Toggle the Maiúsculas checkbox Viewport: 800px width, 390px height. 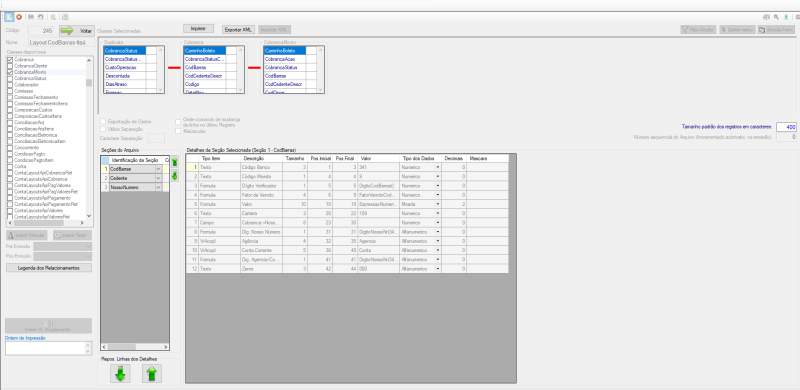coord(178,131)
